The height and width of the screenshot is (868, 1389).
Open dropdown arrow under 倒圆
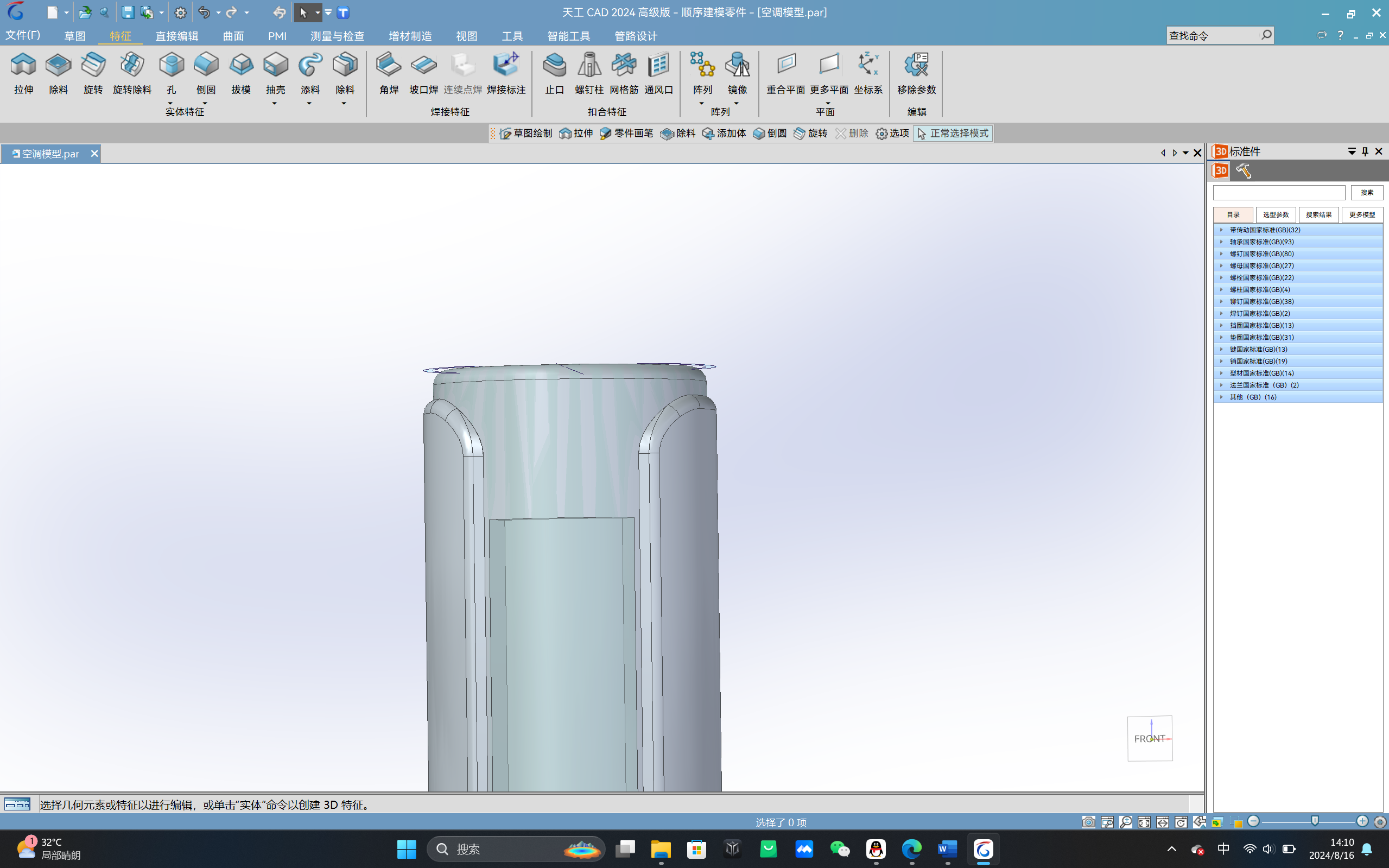205,103
